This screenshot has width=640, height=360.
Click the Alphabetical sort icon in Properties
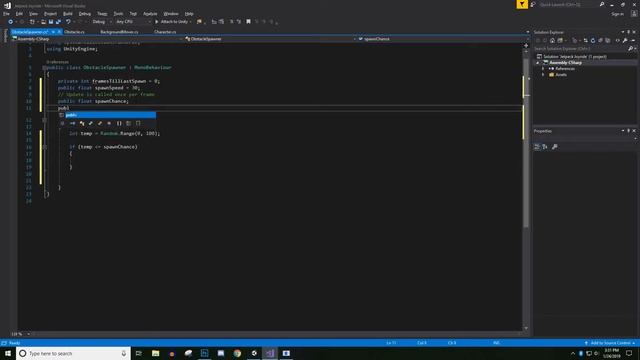[x=545, y=147]
